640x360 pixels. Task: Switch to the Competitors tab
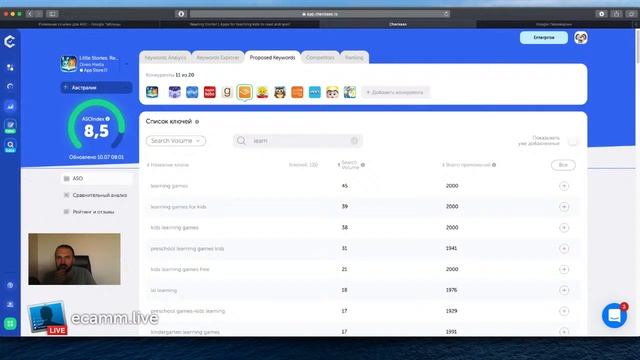[320, 58]
